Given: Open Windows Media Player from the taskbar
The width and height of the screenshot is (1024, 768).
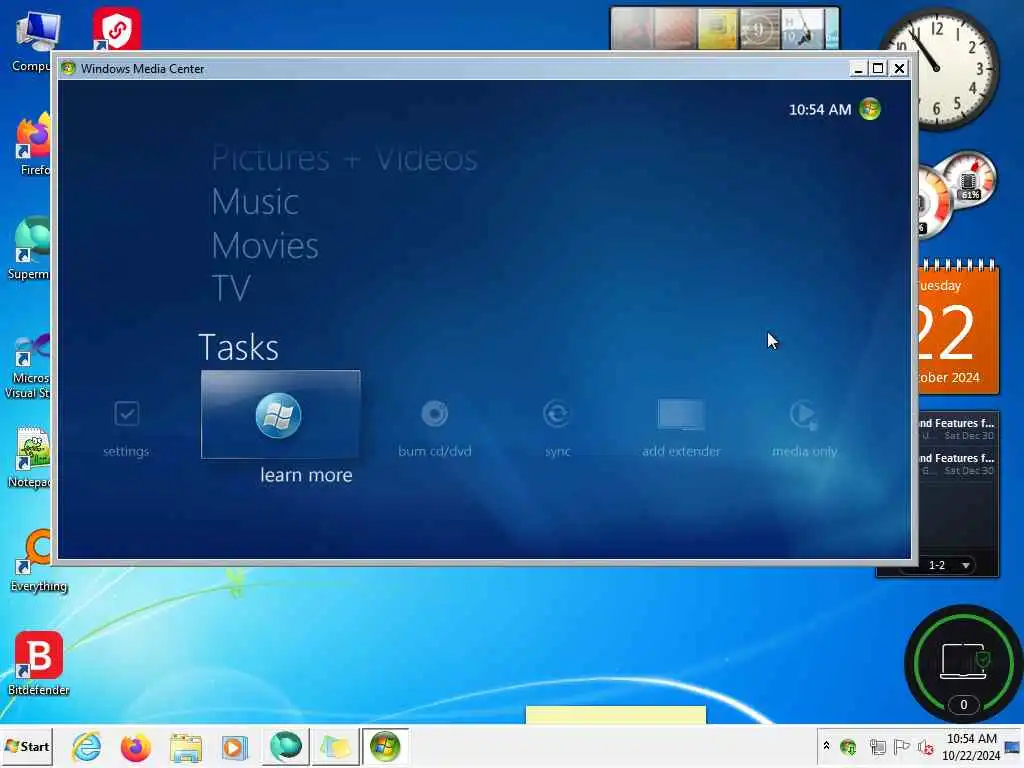Looking at the screenshot, I should point(234,747).
